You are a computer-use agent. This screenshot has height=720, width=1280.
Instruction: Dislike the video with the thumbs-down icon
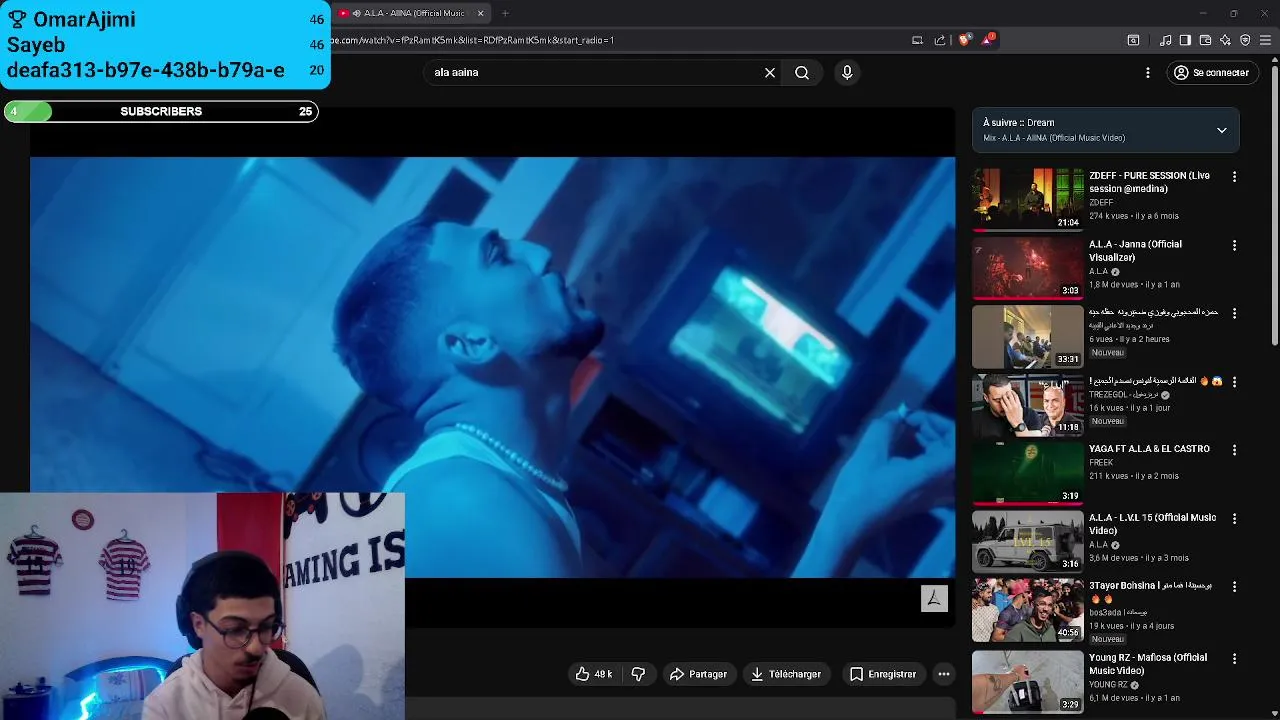(x=638, y=674)
